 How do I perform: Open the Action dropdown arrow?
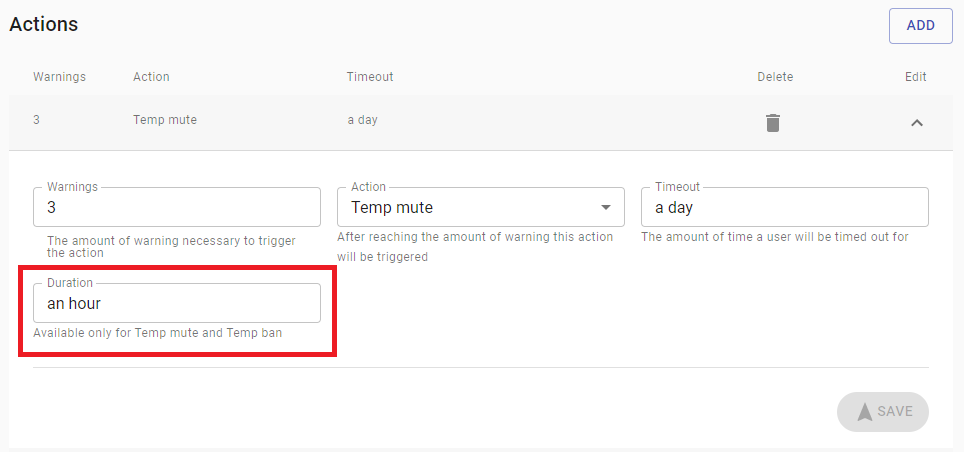[606, 207]
